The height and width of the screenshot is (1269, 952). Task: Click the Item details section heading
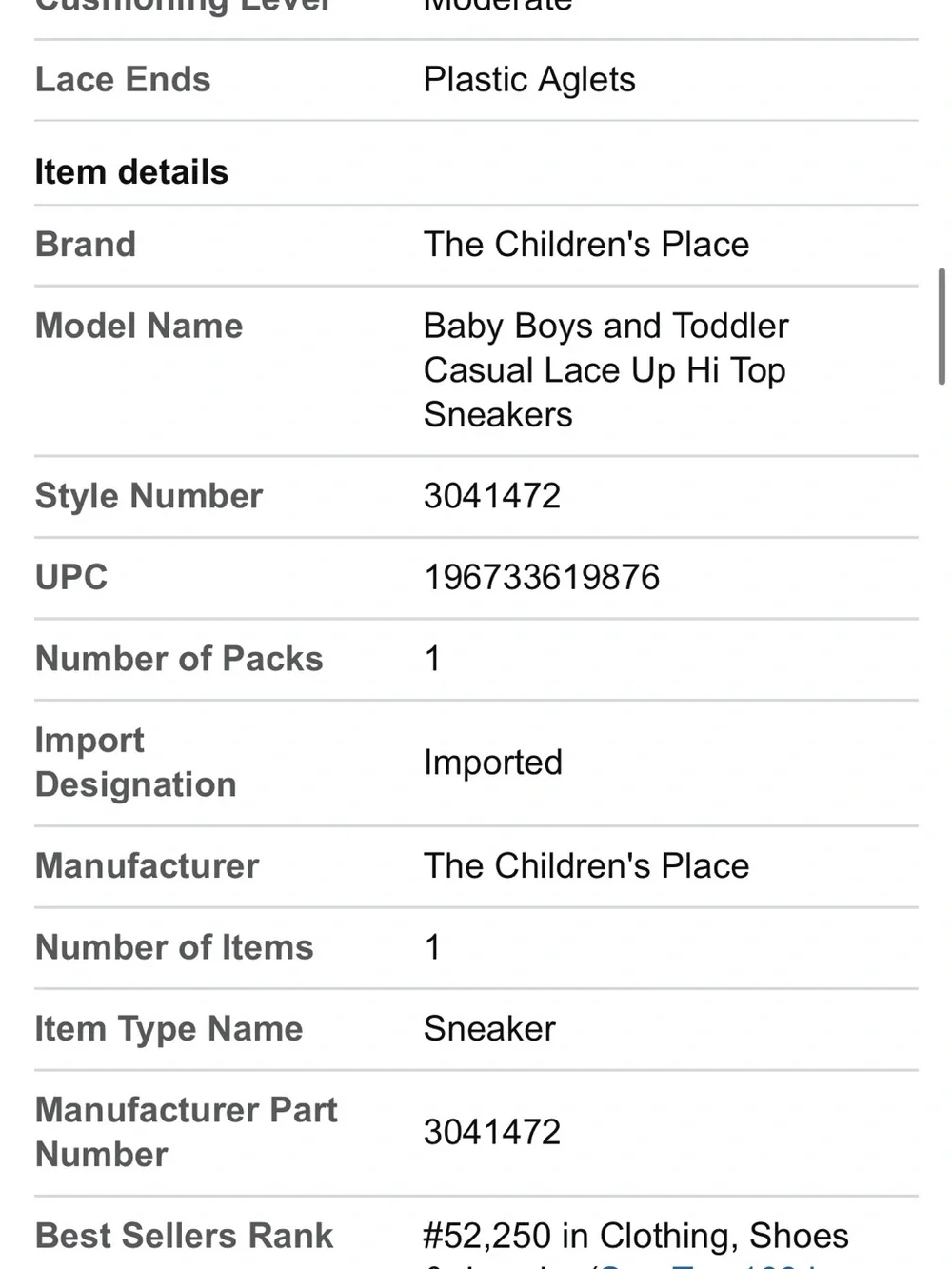pos(131,172)
